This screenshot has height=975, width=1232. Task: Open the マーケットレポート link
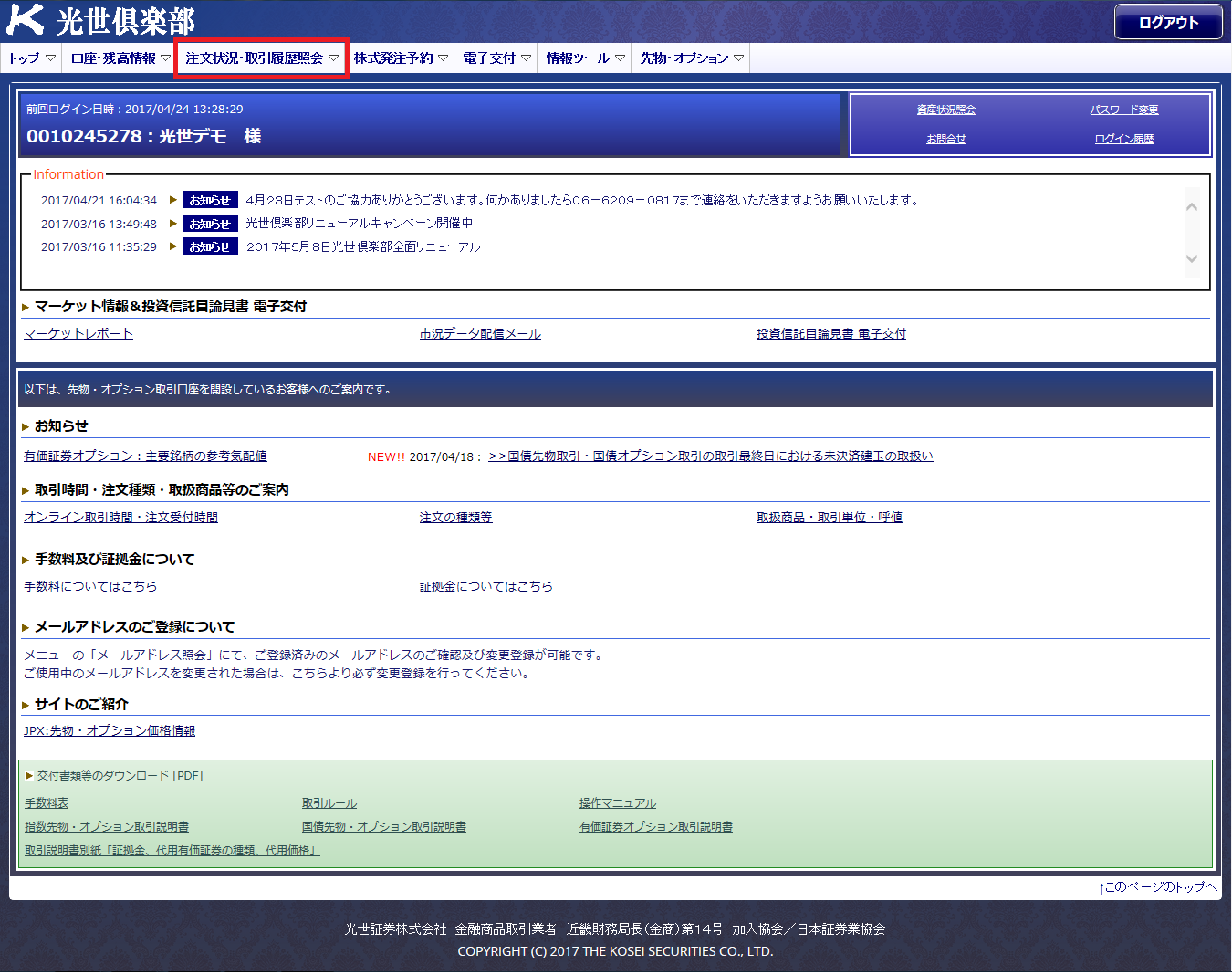[78, 334]
